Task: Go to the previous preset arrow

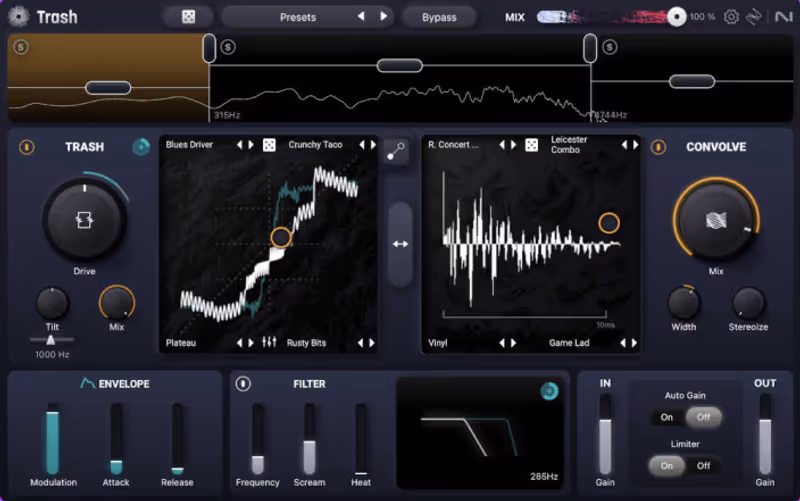Action: (361, 16)
